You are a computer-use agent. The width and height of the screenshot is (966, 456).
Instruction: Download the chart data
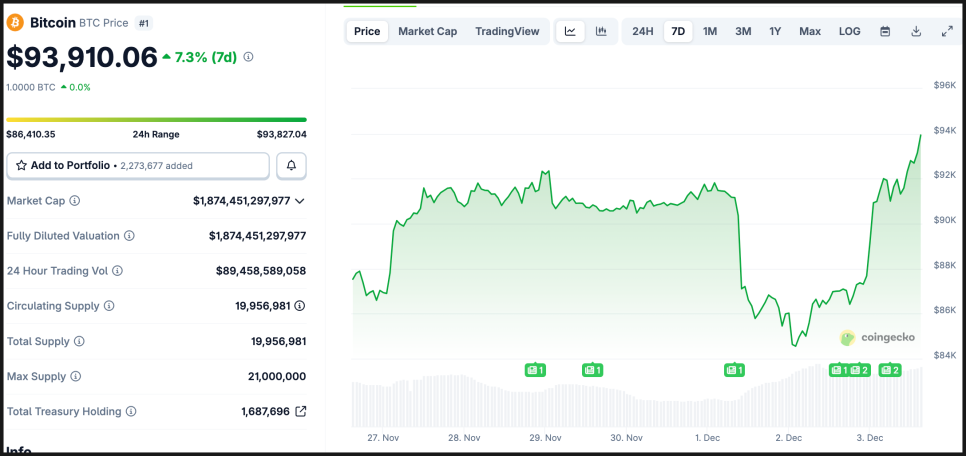pos(916,31)
